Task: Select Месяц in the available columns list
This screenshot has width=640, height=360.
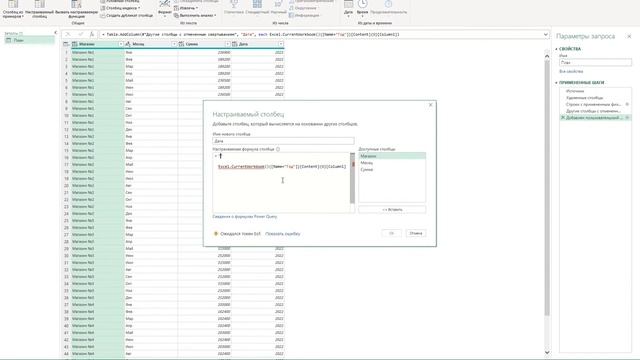Action: click(x=392, y=162)
